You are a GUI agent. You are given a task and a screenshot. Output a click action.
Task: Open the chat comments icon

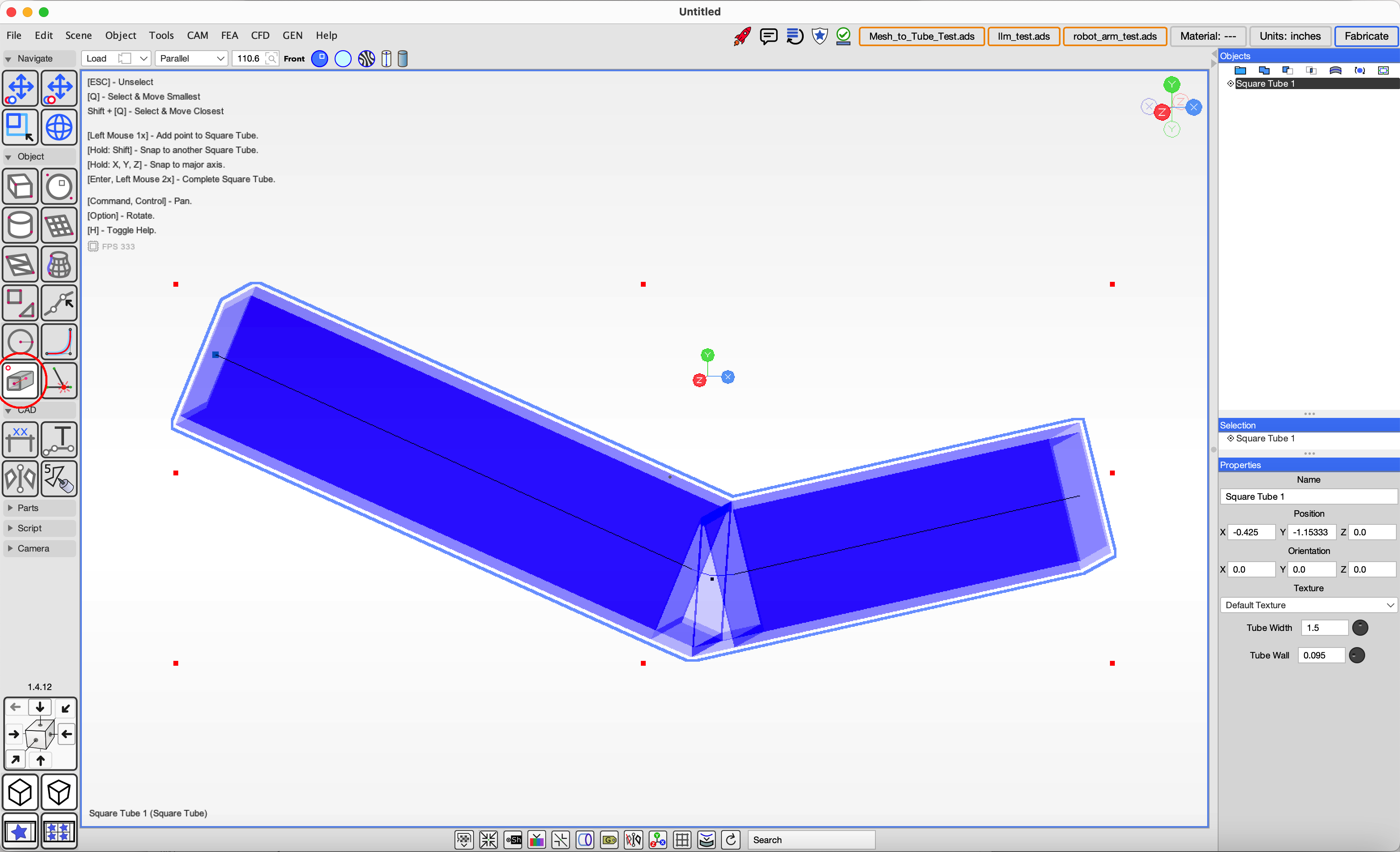pyautogui.click(x=768, y=36)
